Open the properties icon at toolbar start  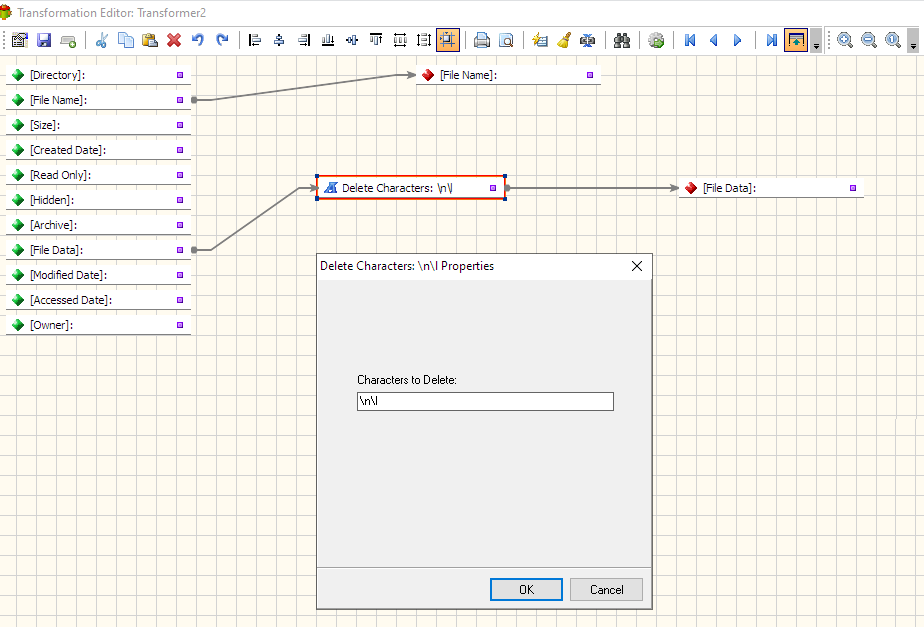(19, 40)
